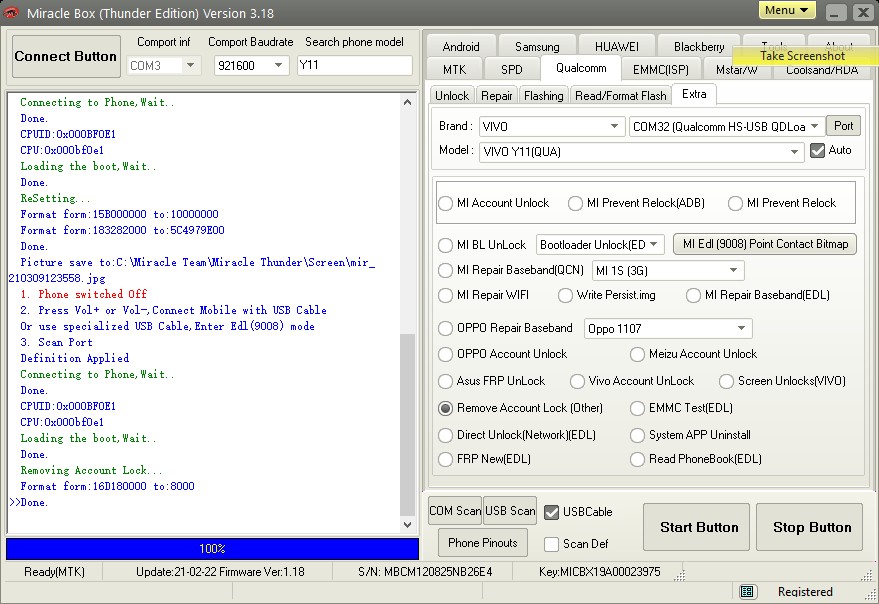The width and height of the screenshot is (879, 604).
Task: Click the Search phone model field
Action: point(354,65)
